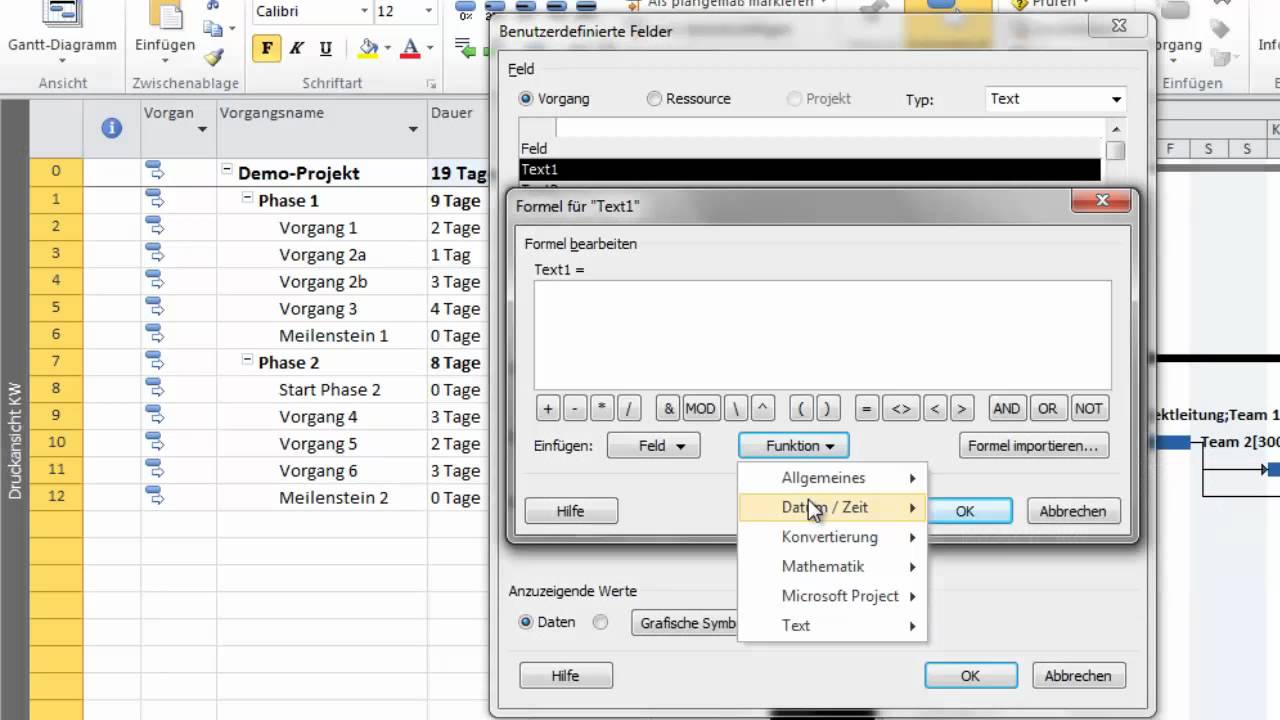Click task mode icon for Phase 1 row
This screenshot has height=720, width=1280.
coord(154,200)
